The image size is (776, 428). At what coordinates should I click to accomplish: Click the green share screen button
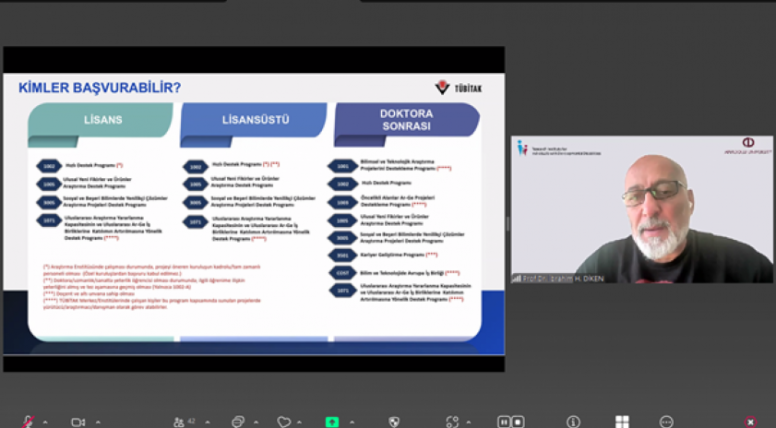point(332,421)
